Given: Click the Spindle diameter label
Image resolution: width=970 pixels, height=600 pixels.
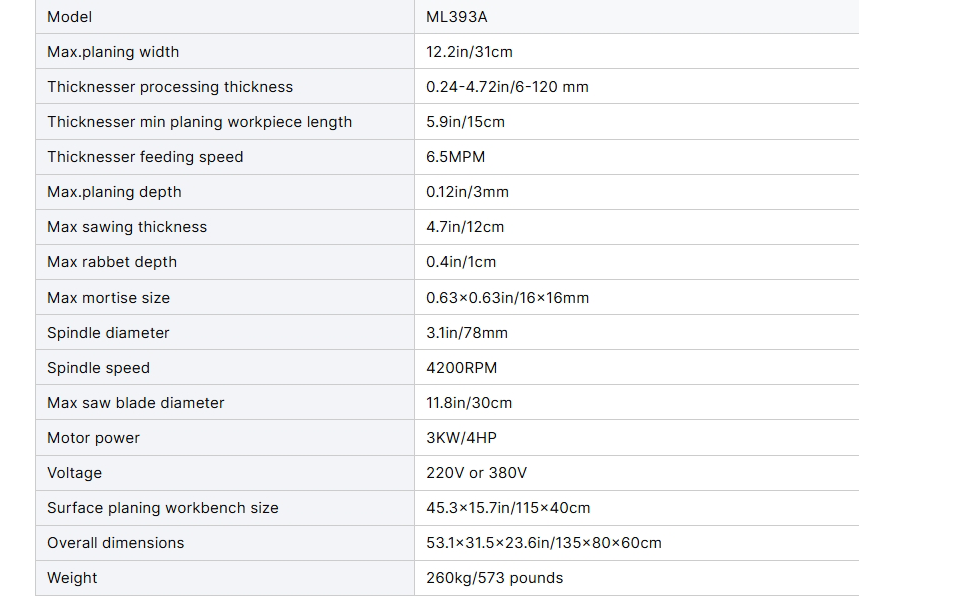Looking at the screenshot, I should tap(108, 333).
